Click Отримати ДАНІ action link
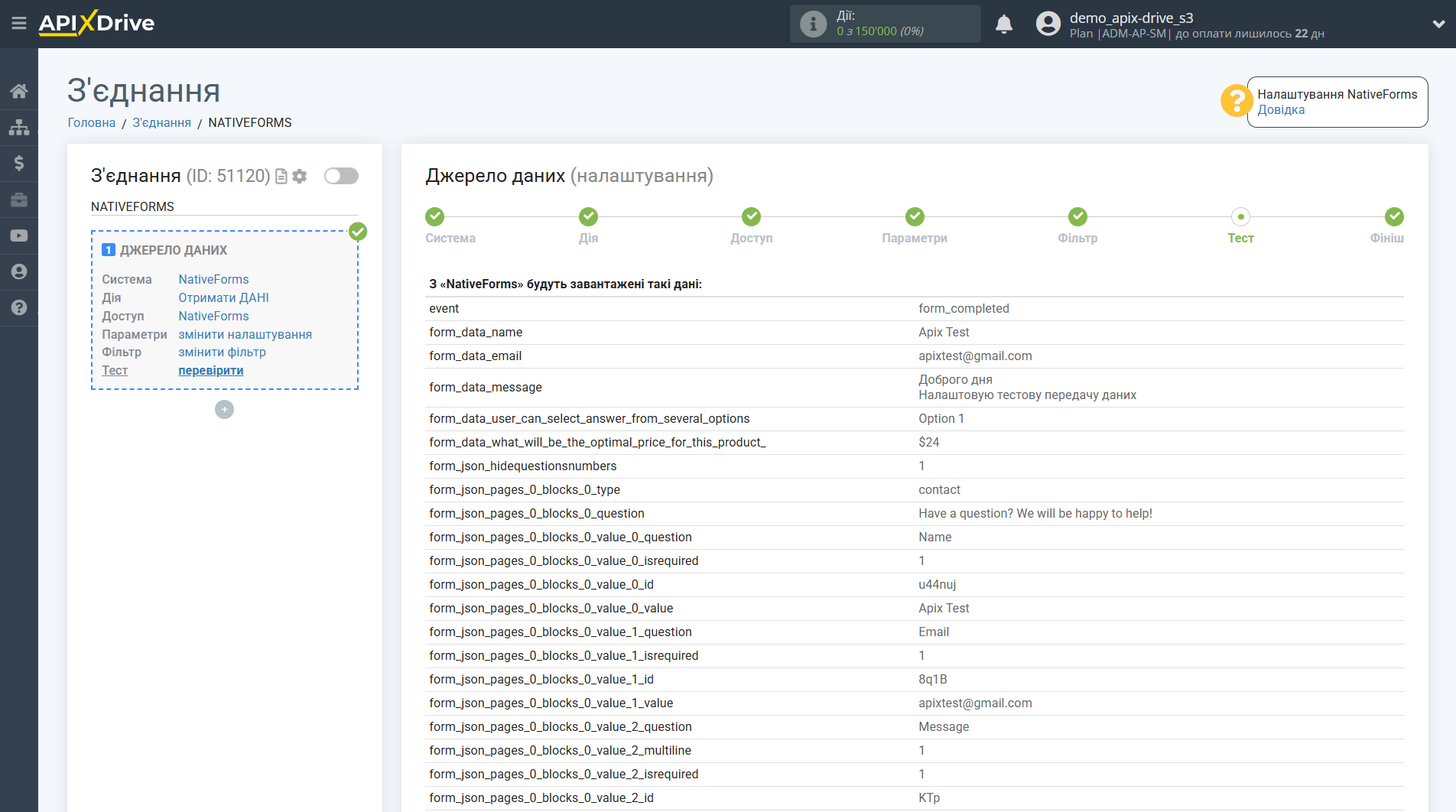 (223, 297)
